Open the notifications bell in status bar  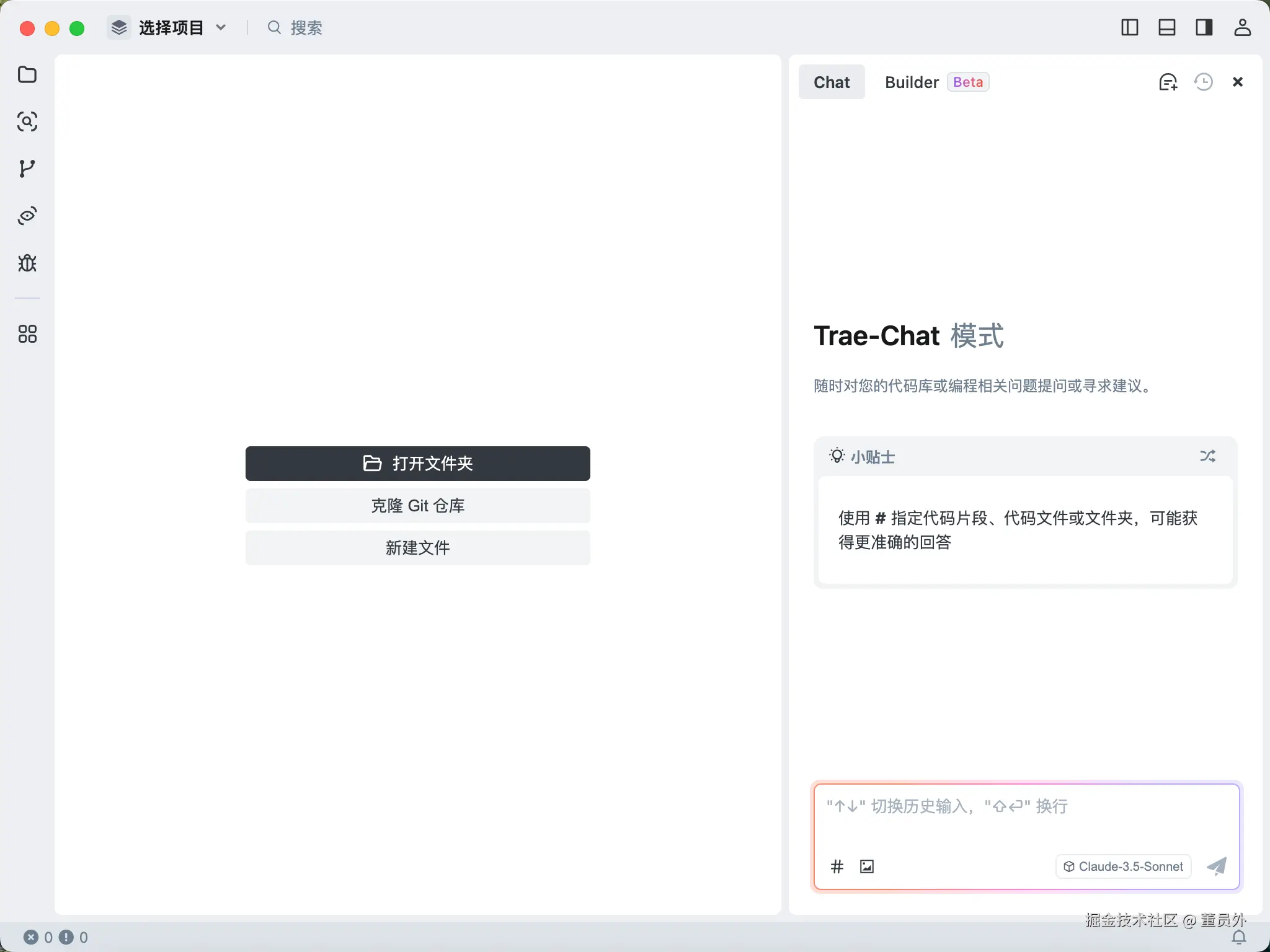[1239, 937]
